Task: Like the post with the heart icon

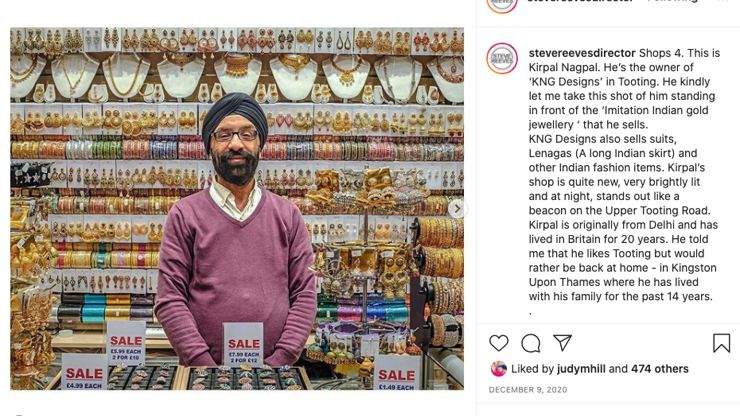Action: (x=498, y=343)
